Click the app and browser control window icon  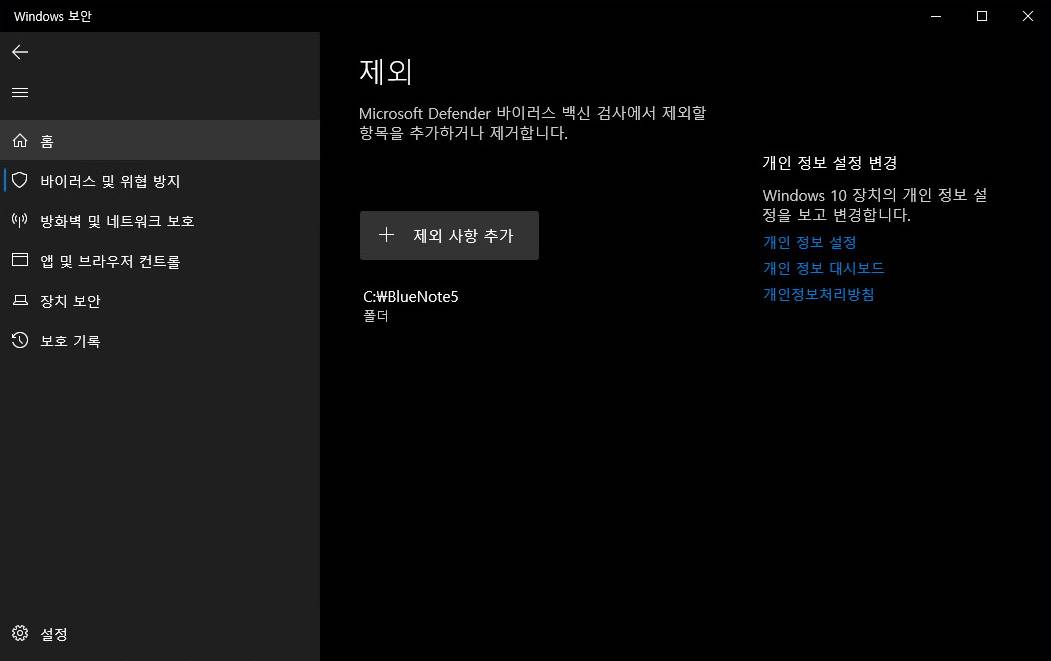click(20, 260)
